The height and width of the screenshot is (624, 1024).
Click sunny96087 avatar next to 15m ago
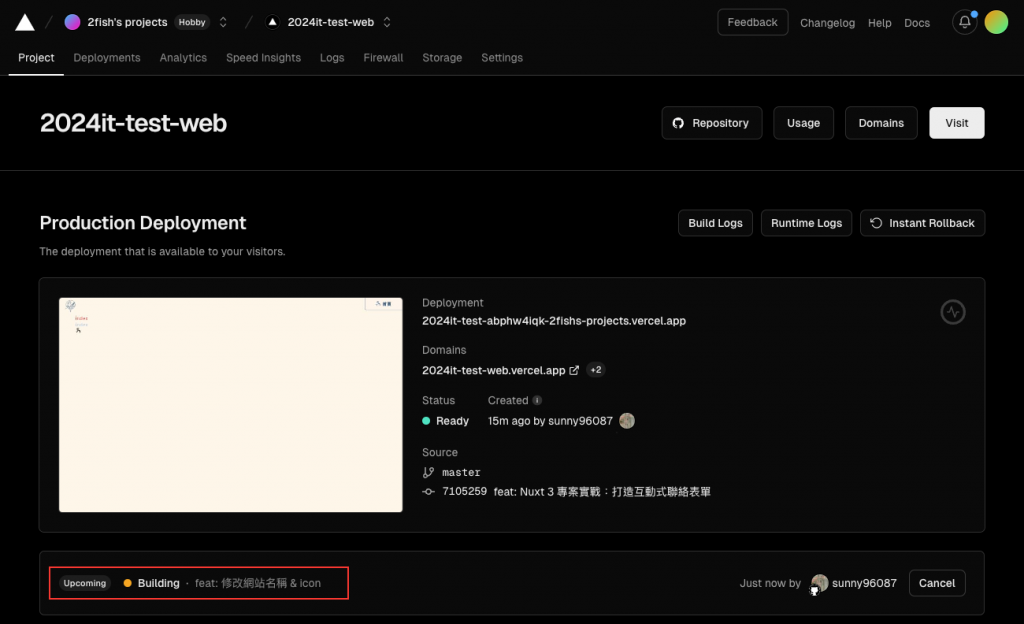pyautogui.click(x=627, y=421)
